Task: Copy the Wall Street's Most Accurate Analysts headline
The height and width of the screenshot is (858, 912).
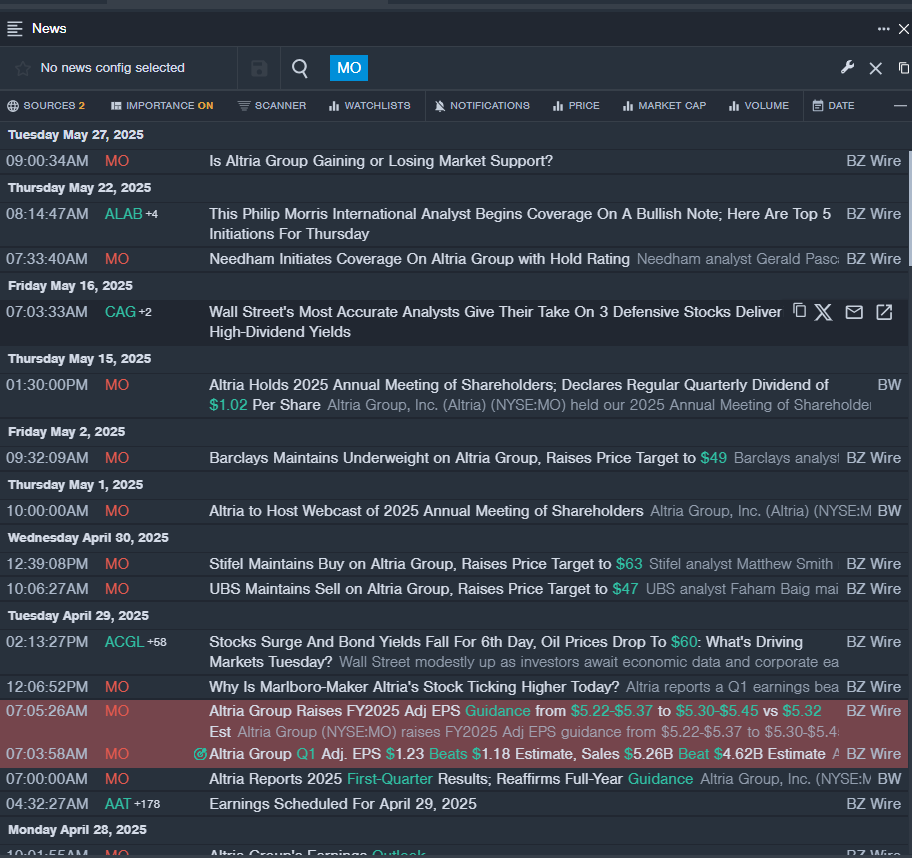Action: (800, 311)
